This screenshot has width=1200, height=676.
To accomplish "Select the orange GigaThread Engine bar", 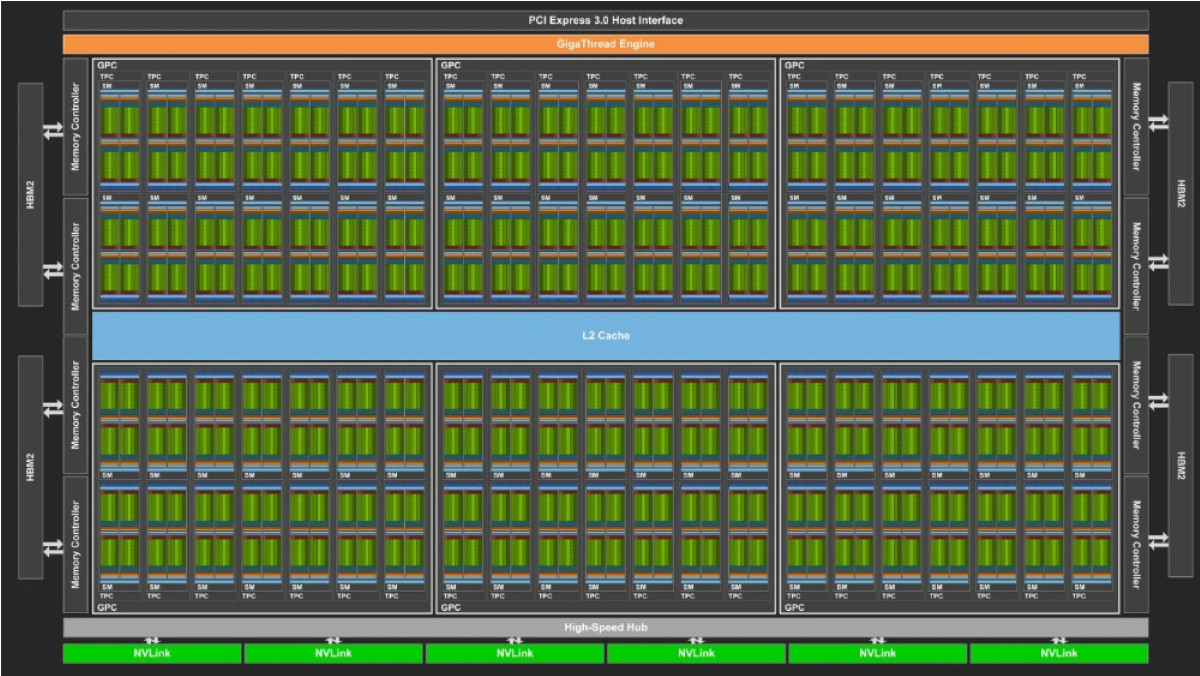I will click(x=605, y=44).
